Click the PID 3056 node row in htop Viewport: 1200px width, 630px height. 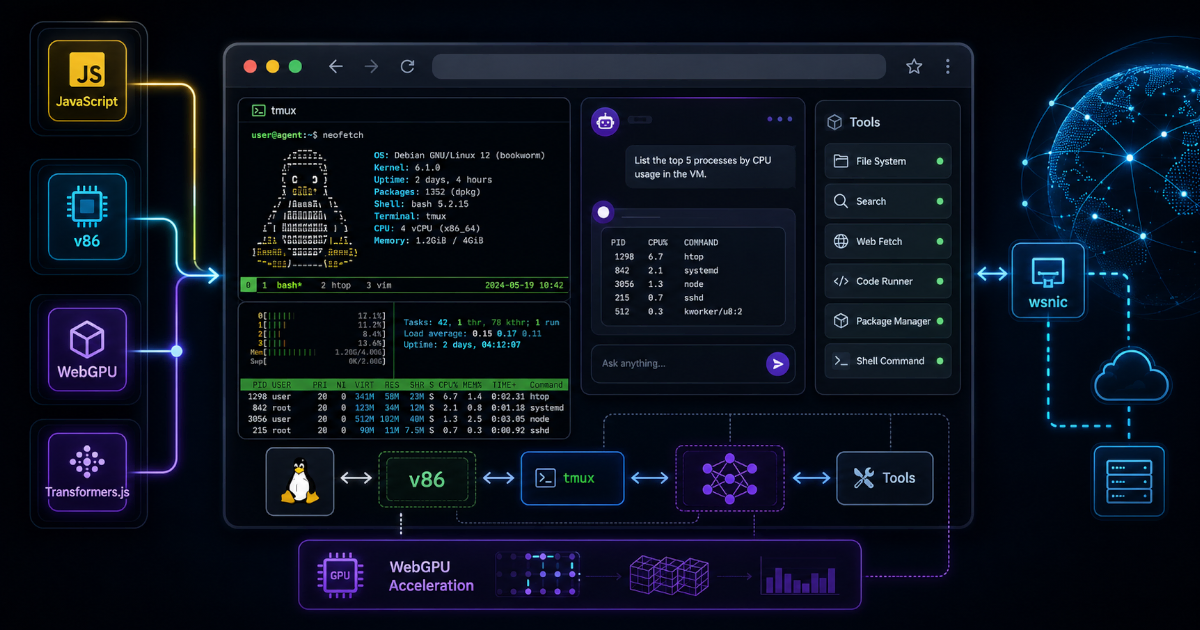pos(404,419)
